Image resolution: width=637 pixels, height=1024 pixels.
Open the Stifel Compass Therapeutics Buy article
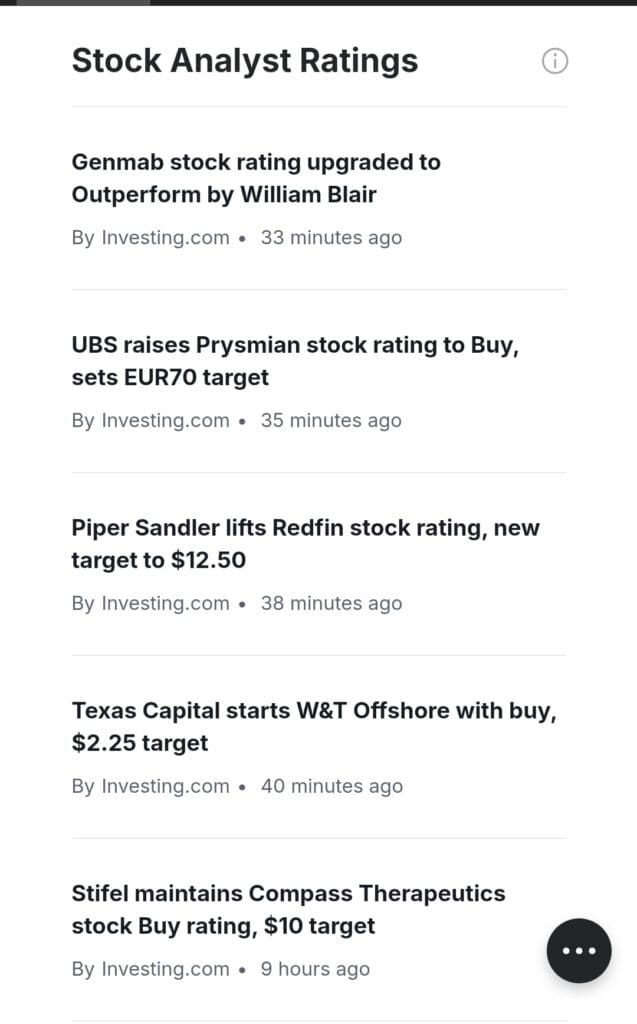click(x=288, y=910)
